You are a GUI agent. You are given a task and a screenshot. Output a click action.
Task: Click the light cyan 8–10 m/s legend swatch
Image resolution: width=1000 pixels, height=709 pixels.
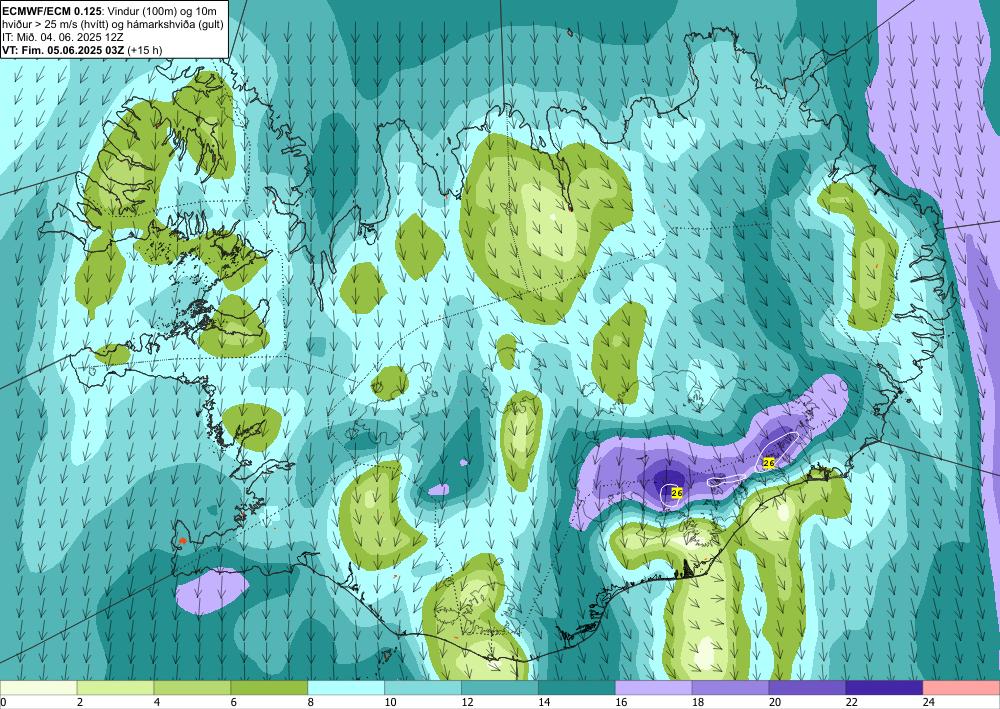tap(346, 688)
